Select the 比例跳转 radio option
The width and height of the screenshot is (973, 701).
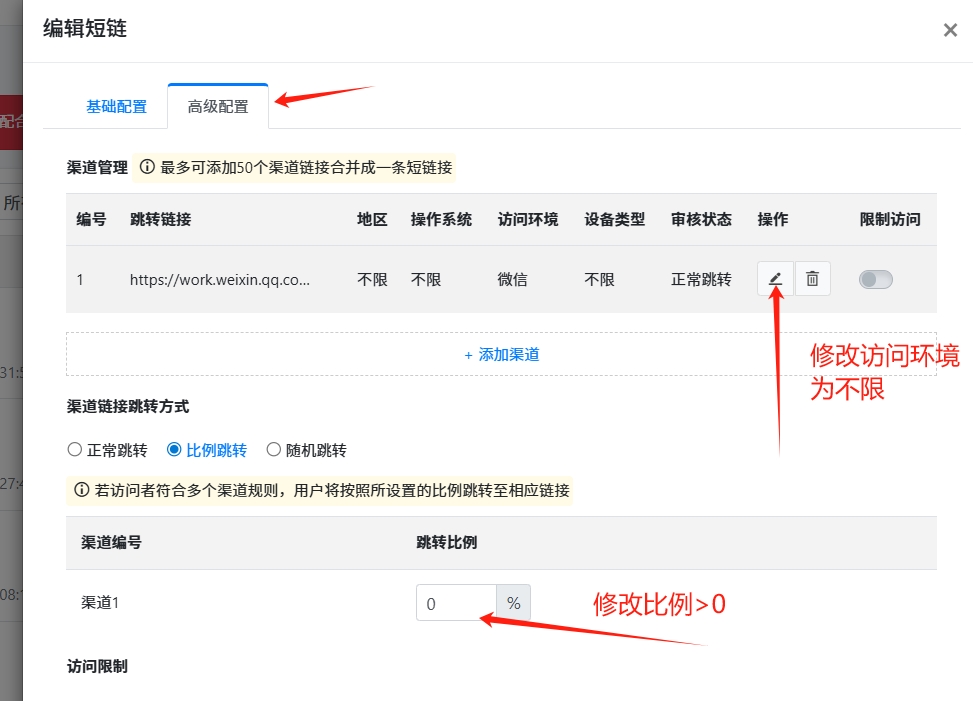coord(174,450)
